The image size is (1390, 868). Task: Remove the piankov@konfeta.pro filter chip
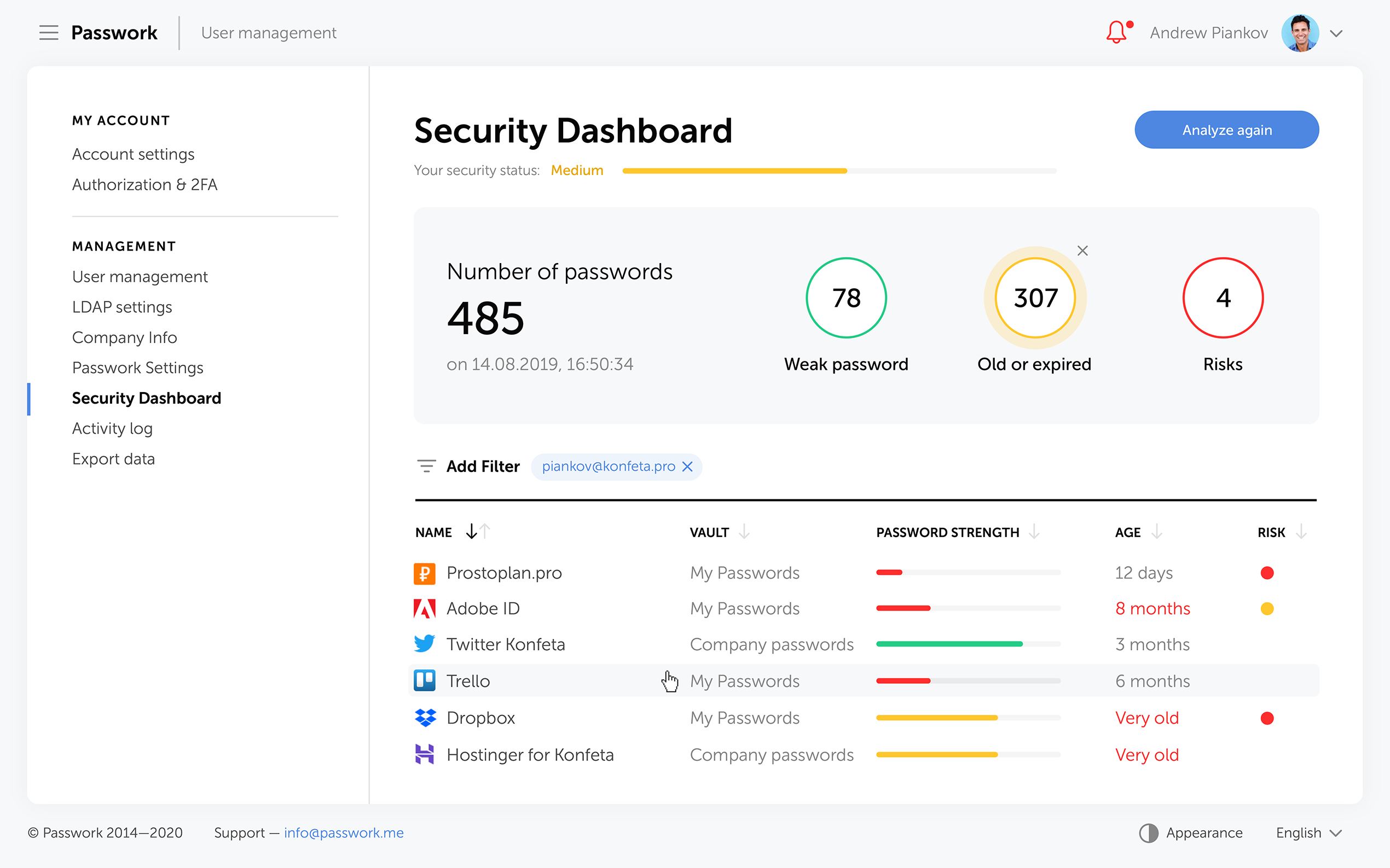[687, 467]
